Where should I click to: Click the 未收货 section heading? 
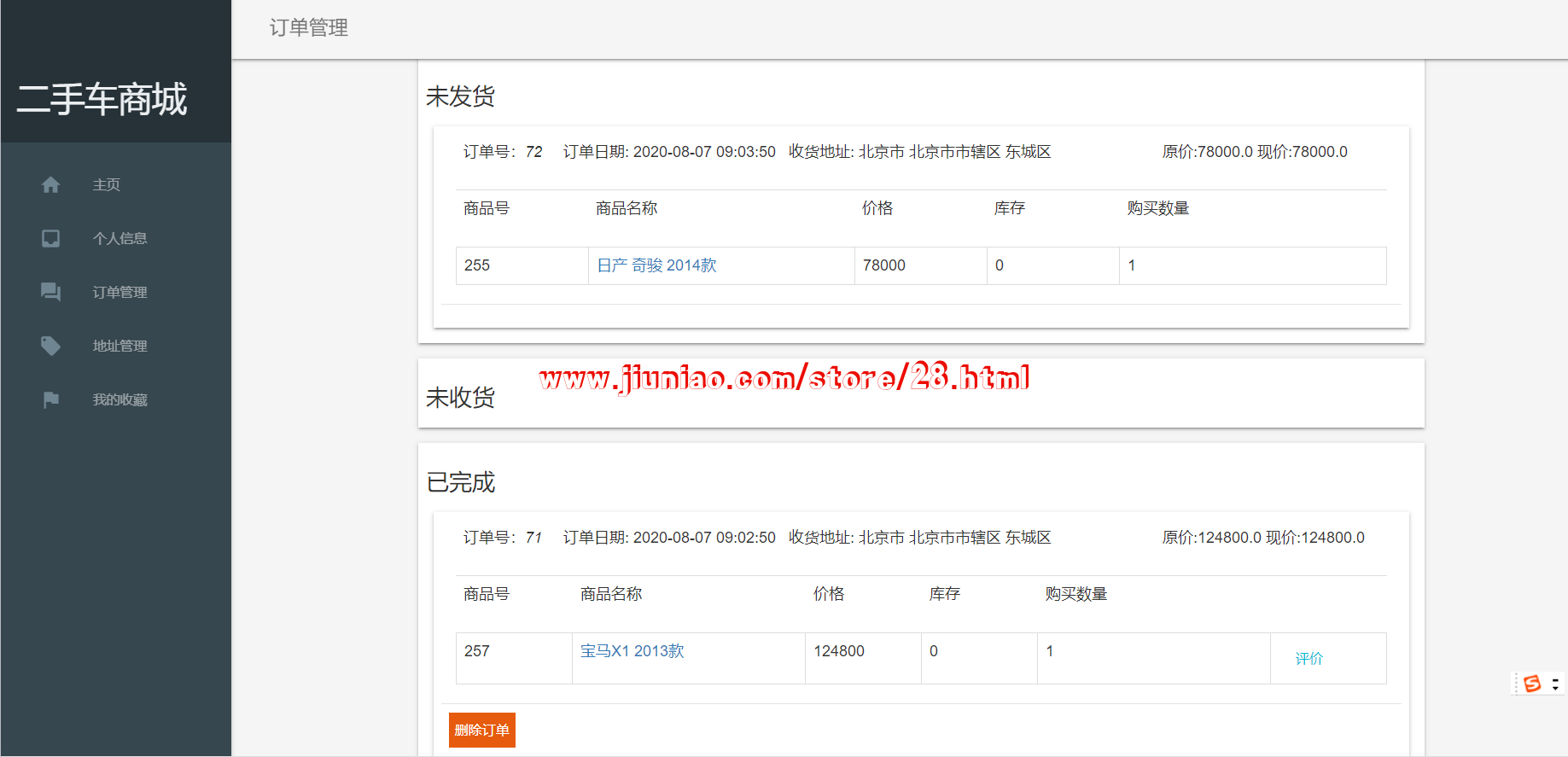pyautogui.click(x=460, y=398)
